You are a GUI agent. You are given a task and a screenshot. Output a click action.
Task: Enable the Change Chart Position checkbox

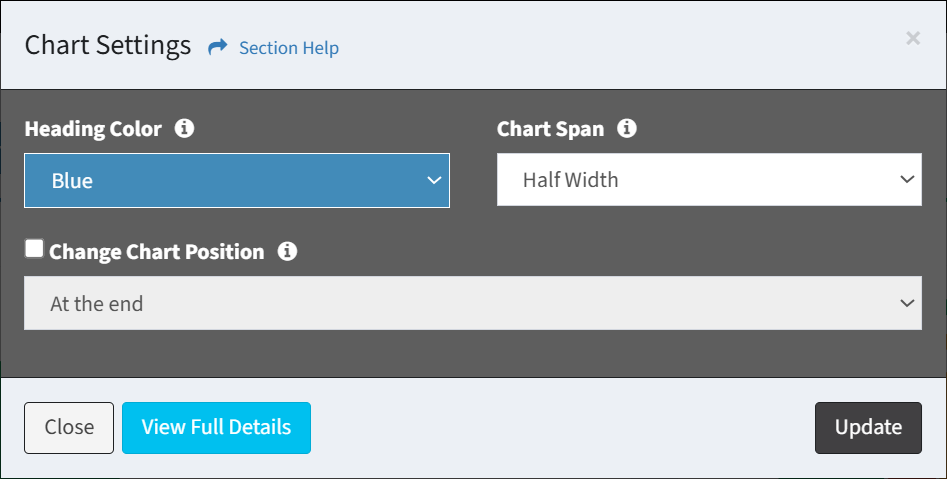(34, 248)
